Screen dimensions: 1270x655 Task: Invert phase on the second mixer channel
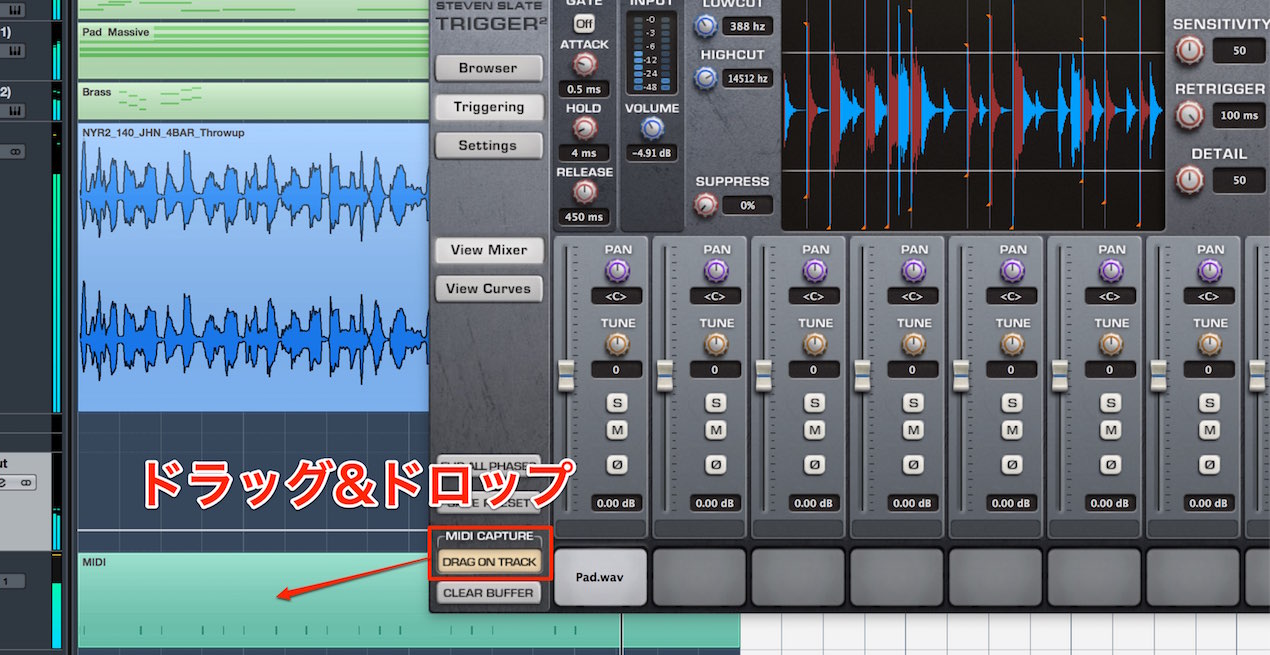(716, 465)
